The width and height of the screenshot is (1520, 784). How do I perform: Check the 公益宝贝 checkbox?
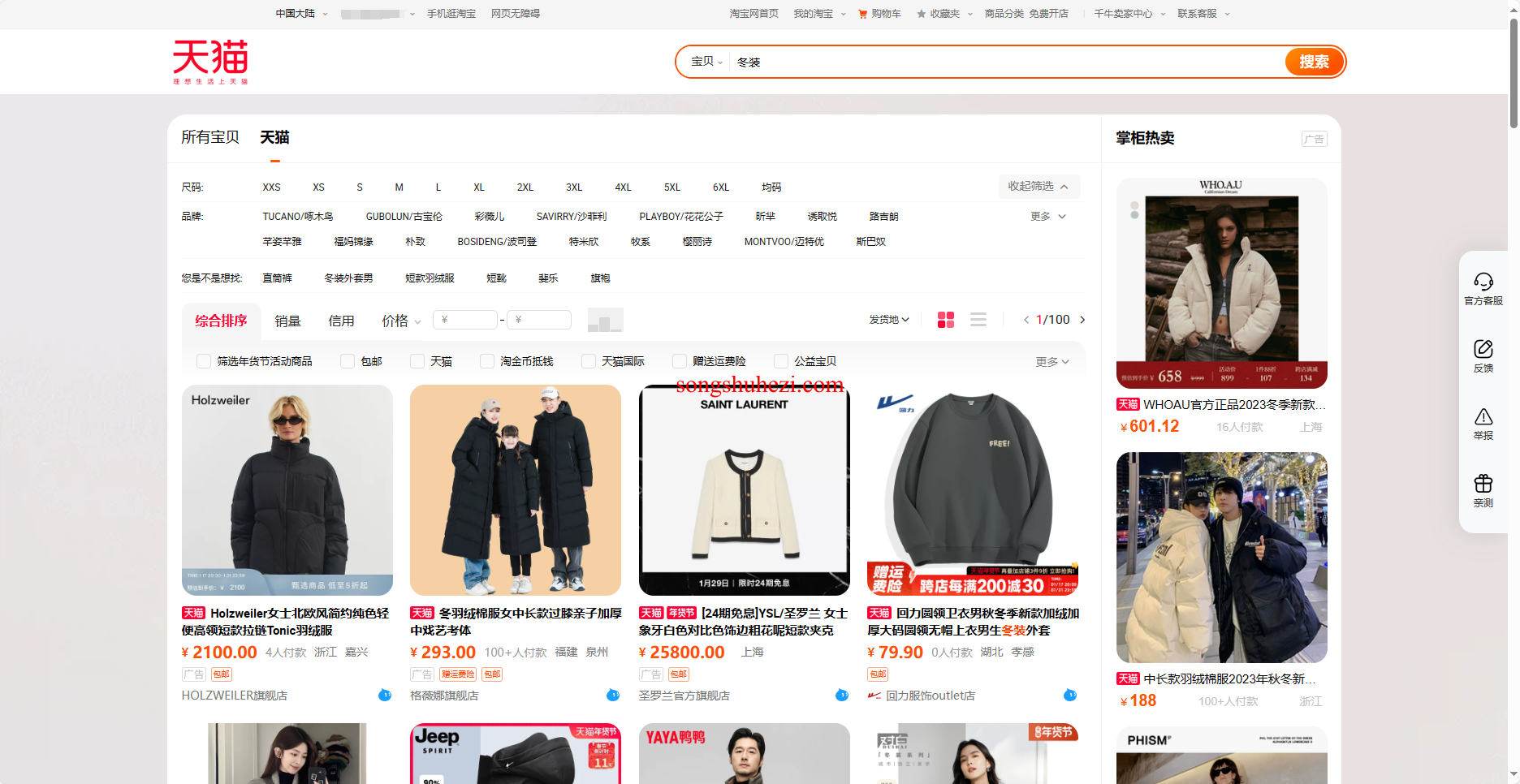click(781, 361)
